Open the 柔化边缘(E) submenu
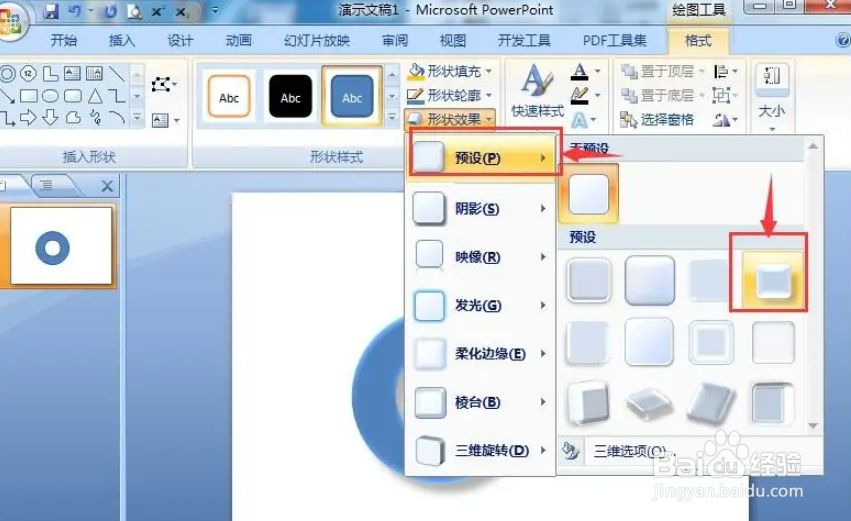851x521 pixels. click(480, 354)
